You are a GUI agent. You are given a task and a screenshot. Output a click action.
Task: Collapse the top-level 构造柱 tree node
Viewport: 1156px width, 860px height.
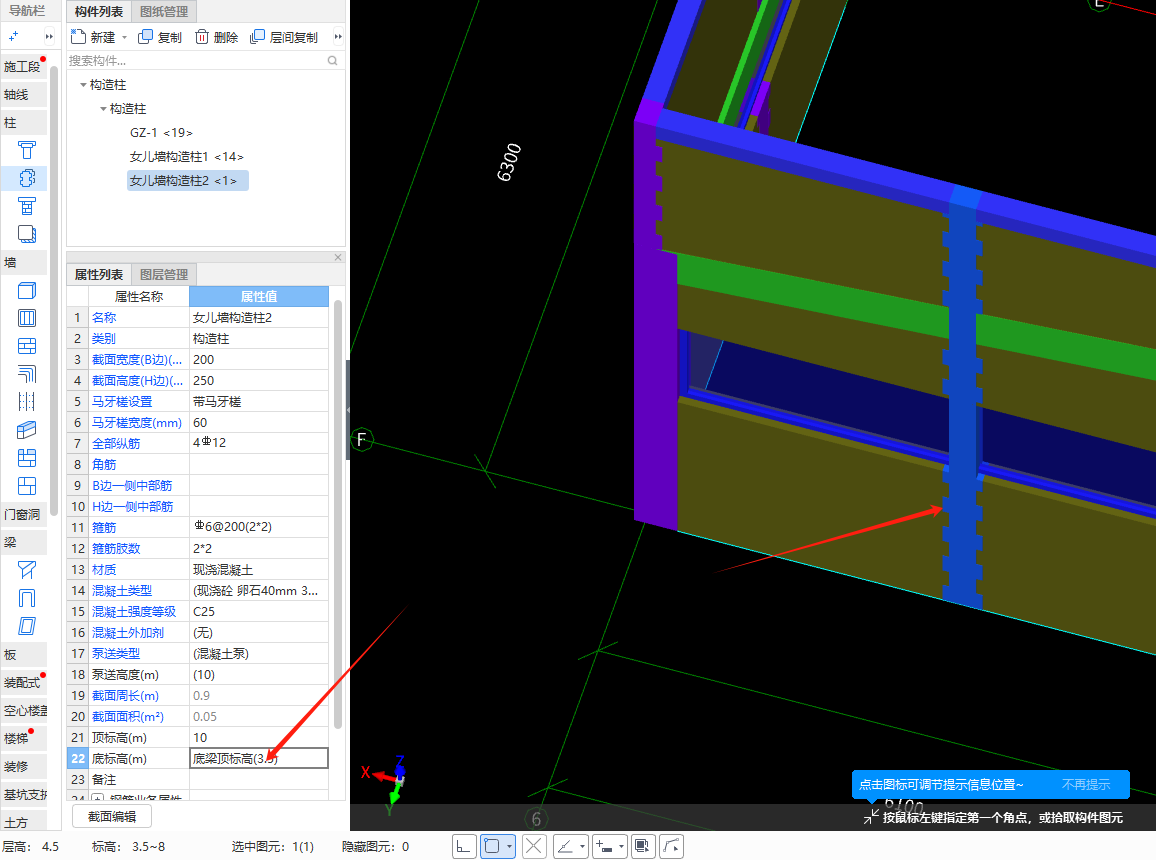click(83, 85)
